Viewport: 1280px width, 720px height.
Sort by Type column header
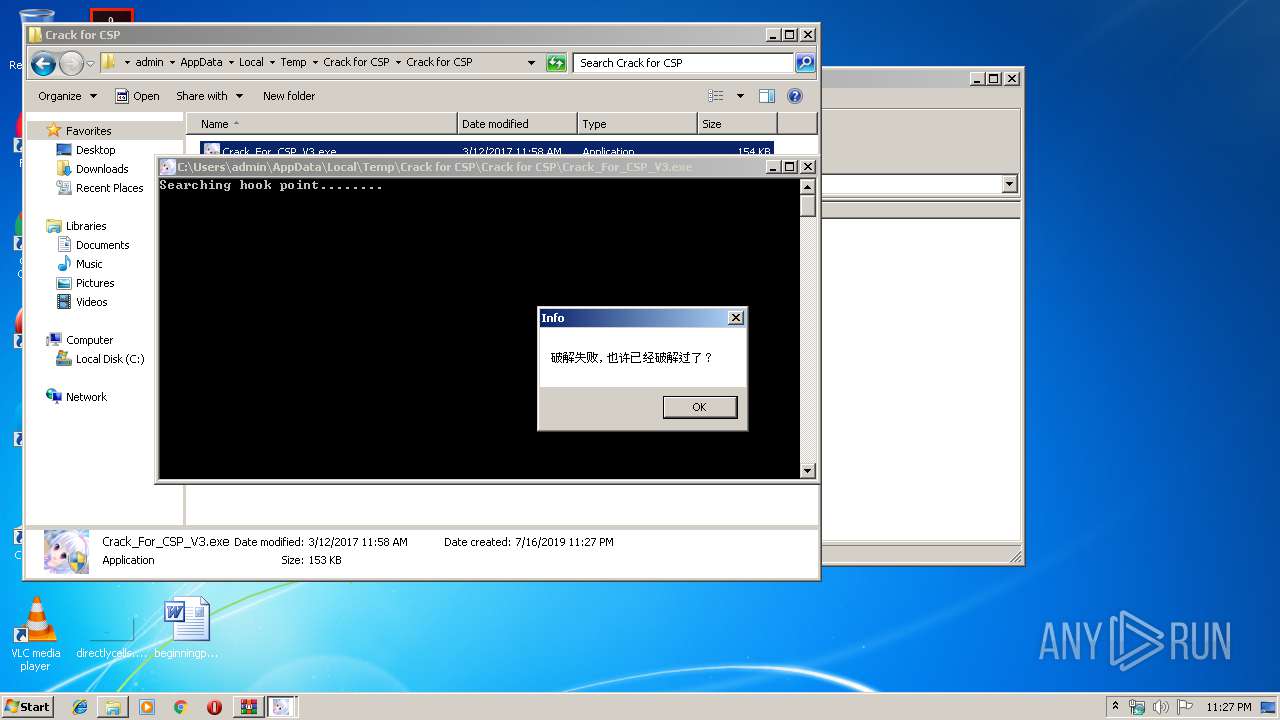(637, 124)
